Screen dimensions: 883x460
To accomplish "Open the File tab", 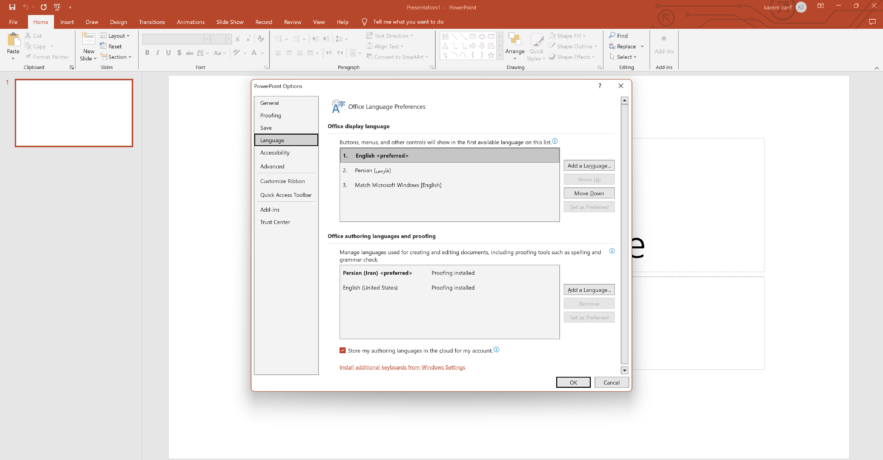I will (13, 22).
